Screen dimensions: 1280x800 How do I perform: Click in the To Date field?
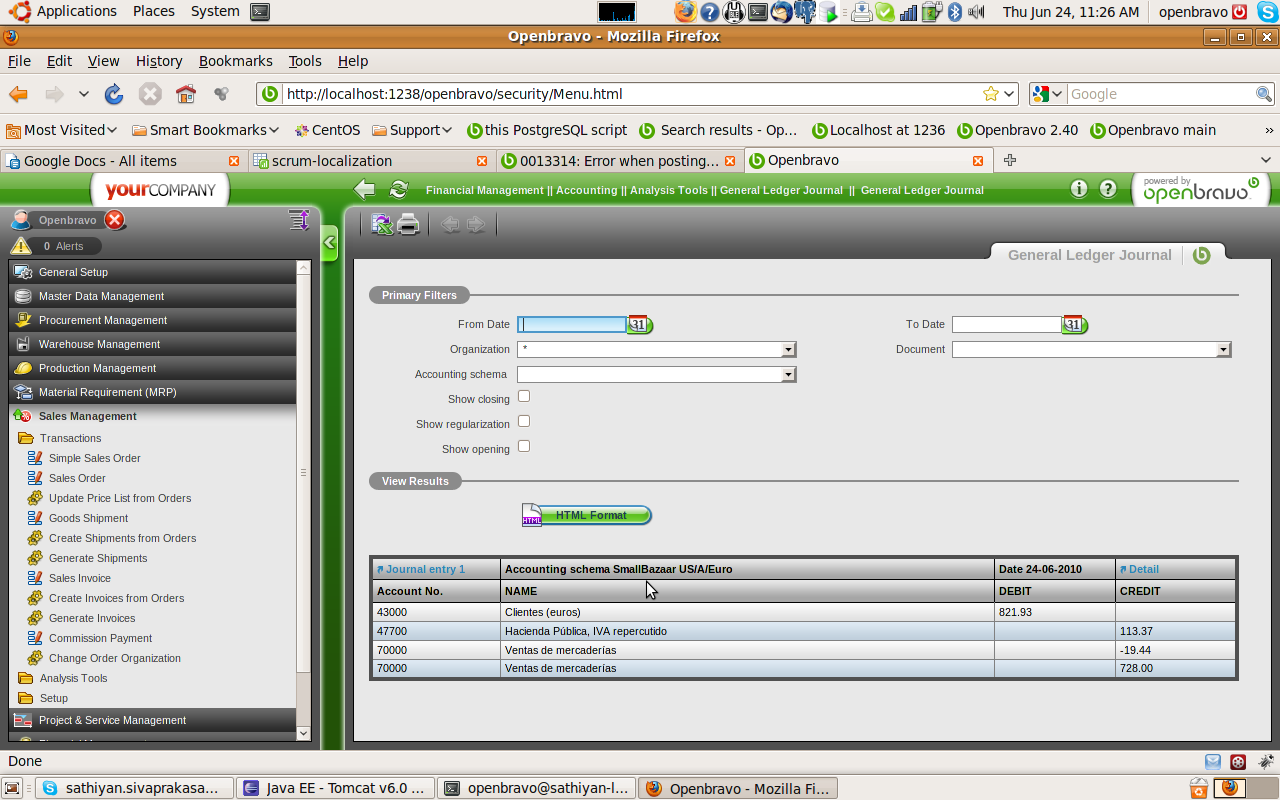pos(1007,324)
